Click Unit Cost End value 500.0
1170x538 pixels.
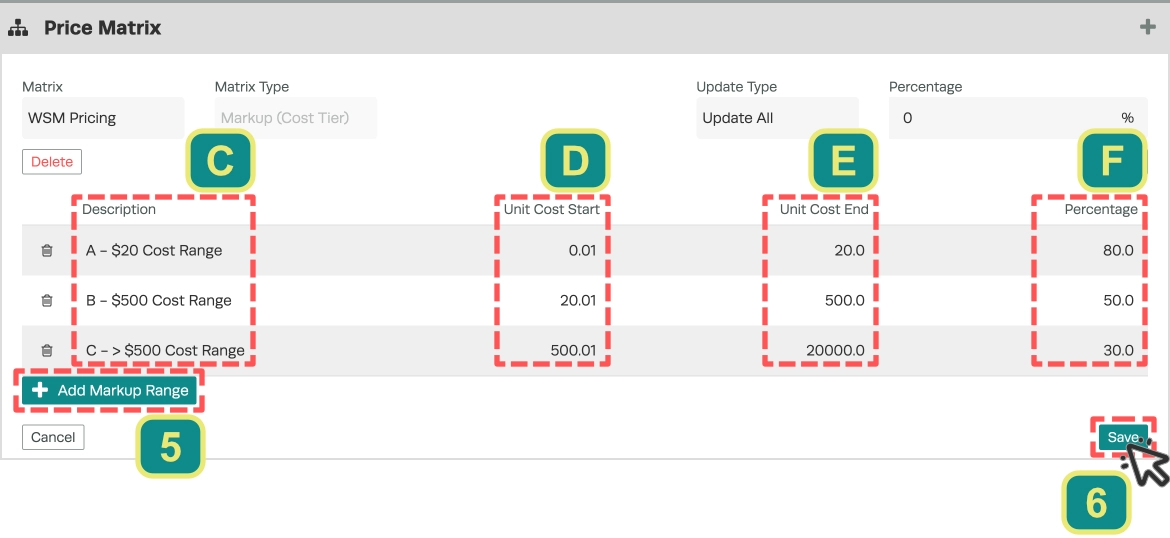tap(845, 301)
